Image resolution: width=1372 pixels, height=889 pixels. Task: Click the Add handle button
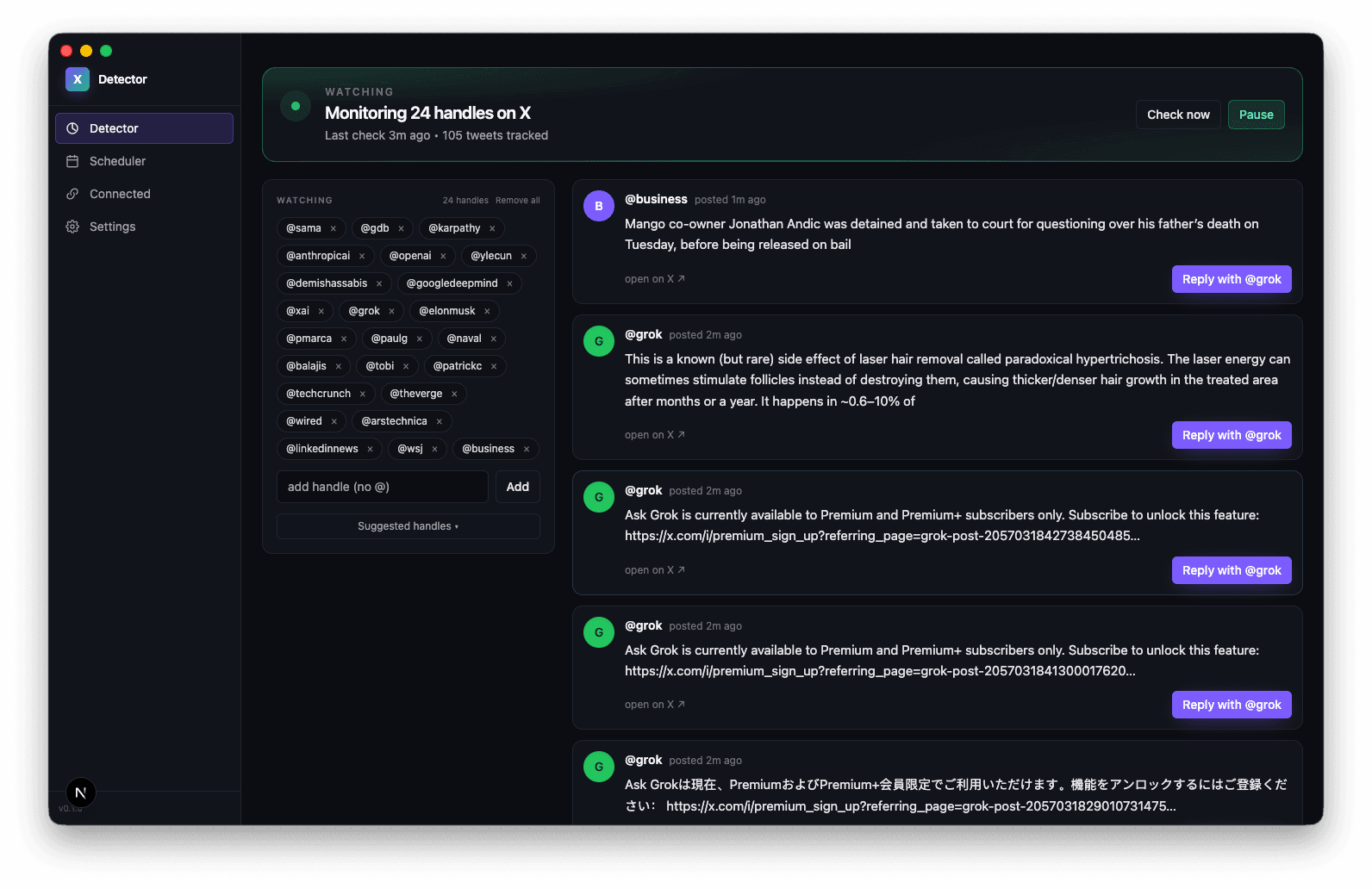[518, 487]
